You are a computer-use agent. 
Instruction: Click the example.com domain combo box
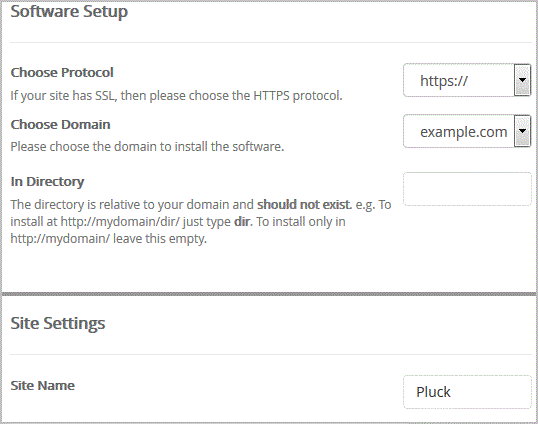467,131
